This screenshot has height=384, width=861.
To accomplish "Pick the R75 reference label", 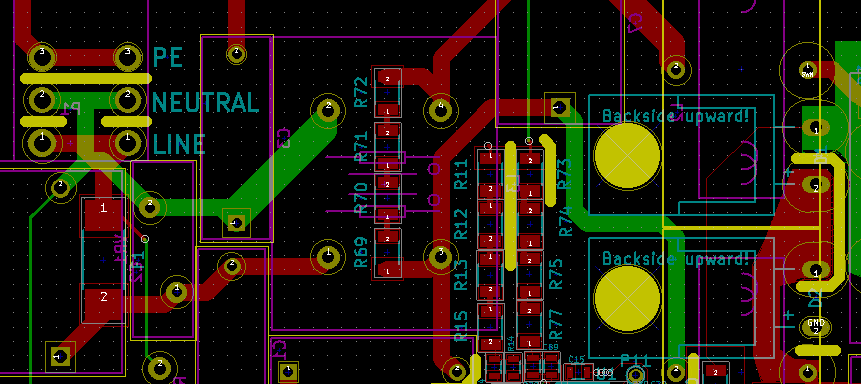I will (x=556, y=274).
